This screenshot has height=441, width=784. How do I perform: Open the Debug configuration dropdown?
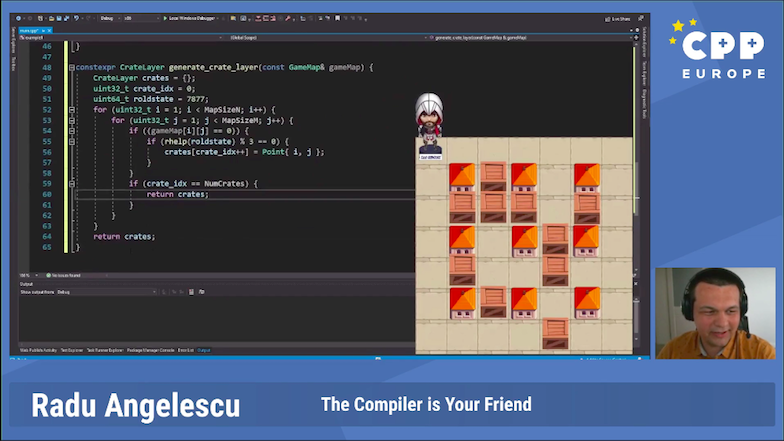point(110,18)
